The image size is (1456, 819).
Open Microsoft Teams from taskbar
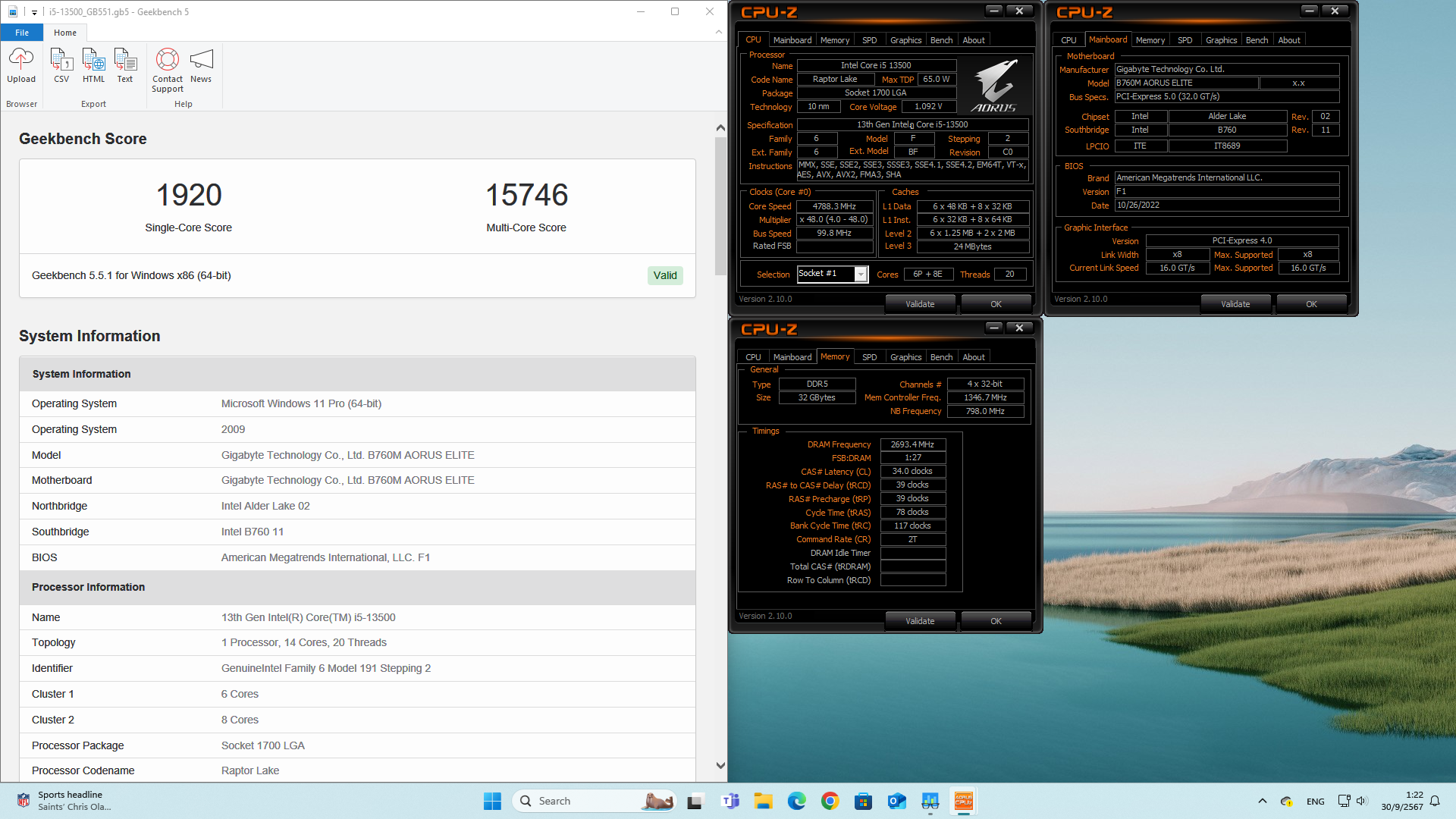[x=730, y=801]
